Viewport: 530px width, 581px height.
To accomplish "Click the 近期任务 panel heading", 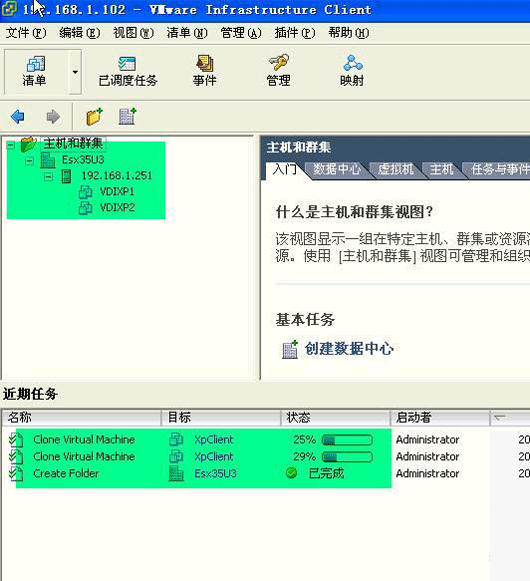I will point(30,394).
